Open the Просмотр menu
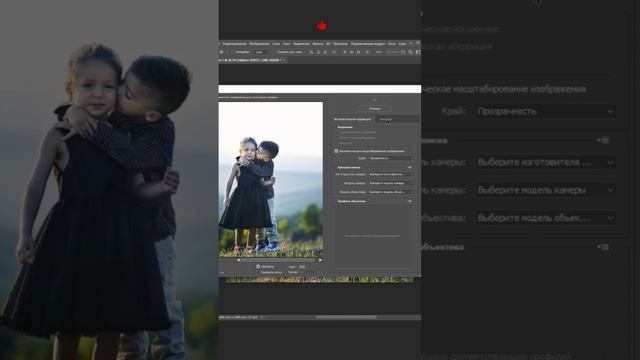Screen dimensions: 640x360 point(340,44)
